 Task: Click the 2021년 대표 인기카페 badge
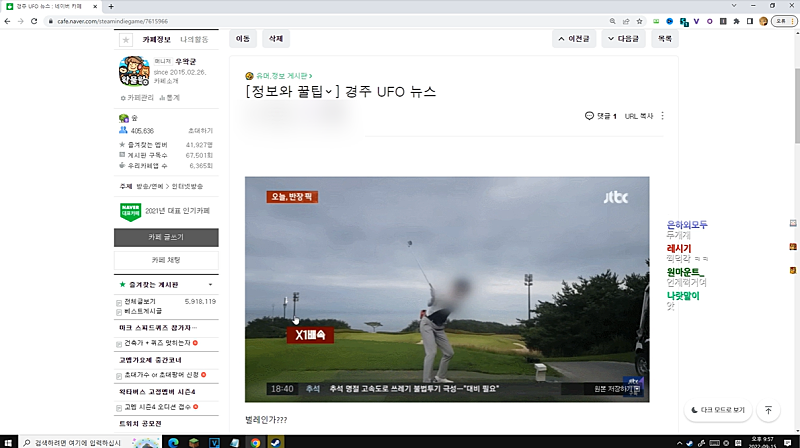(165, 211)
